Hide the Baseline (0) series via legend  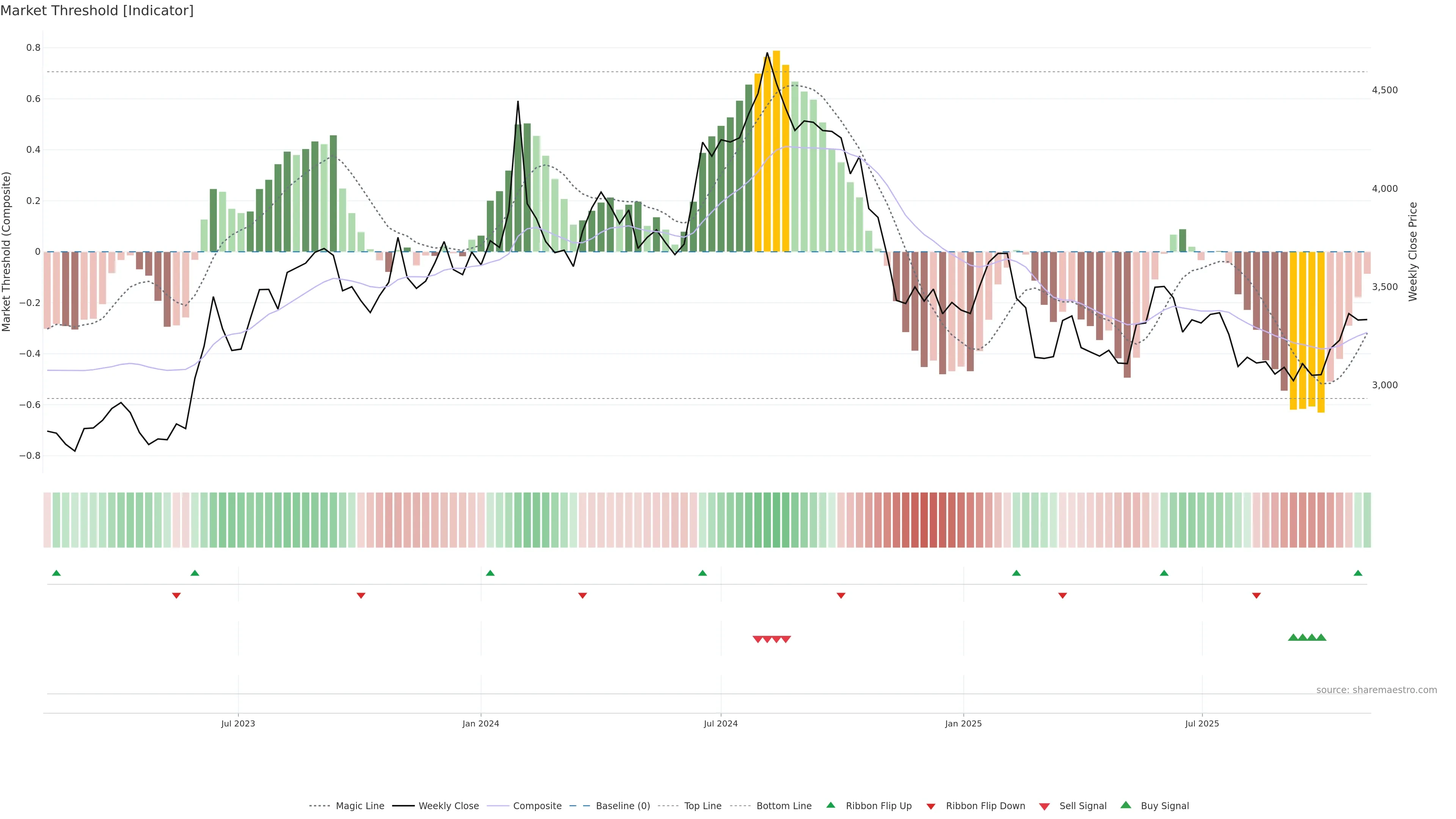pos(623,806)
